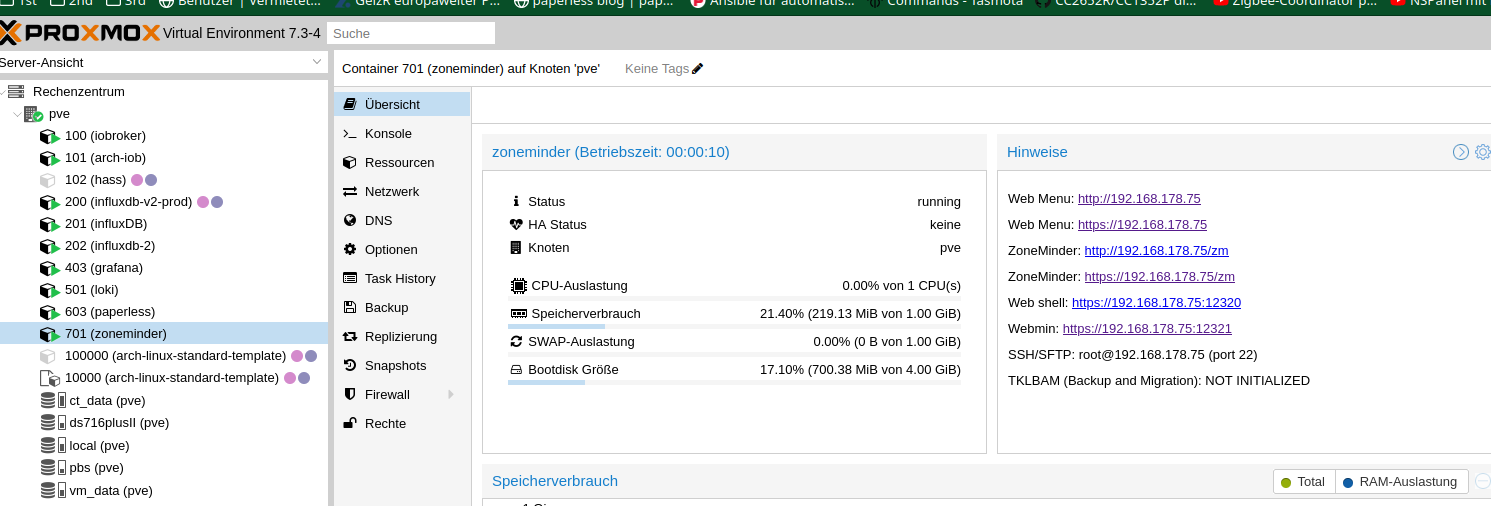Expand the Firewall submenu arrow

451,394
